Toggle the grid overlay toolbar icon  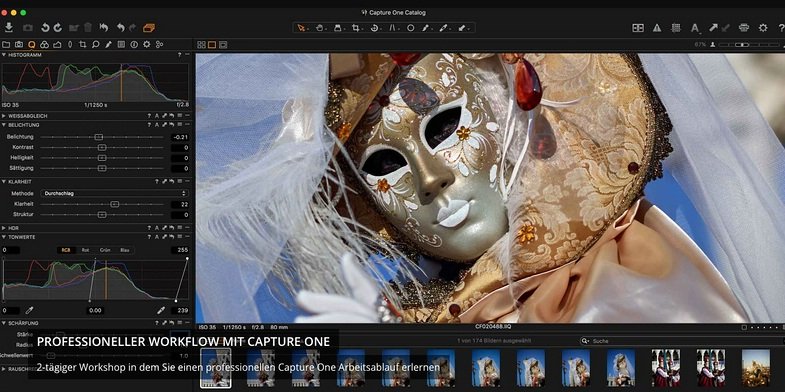click(x=676, y=28)
